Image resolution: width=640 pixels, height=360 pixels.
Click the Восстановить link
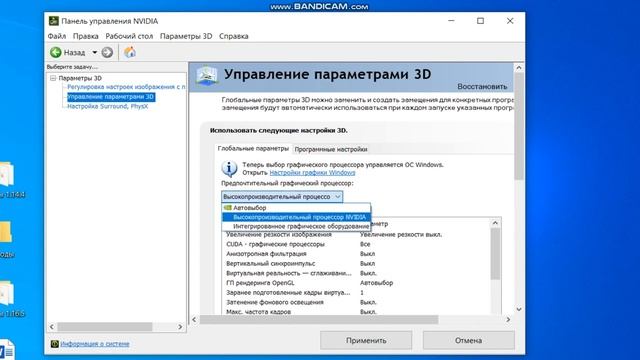(x=482, y=87)
